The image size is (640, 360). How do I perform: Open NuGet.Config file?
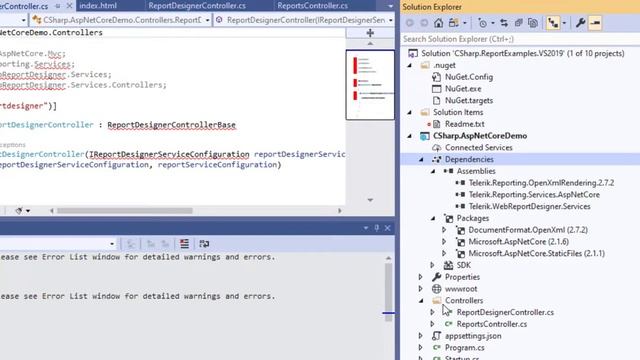click(x=469, y=77)
